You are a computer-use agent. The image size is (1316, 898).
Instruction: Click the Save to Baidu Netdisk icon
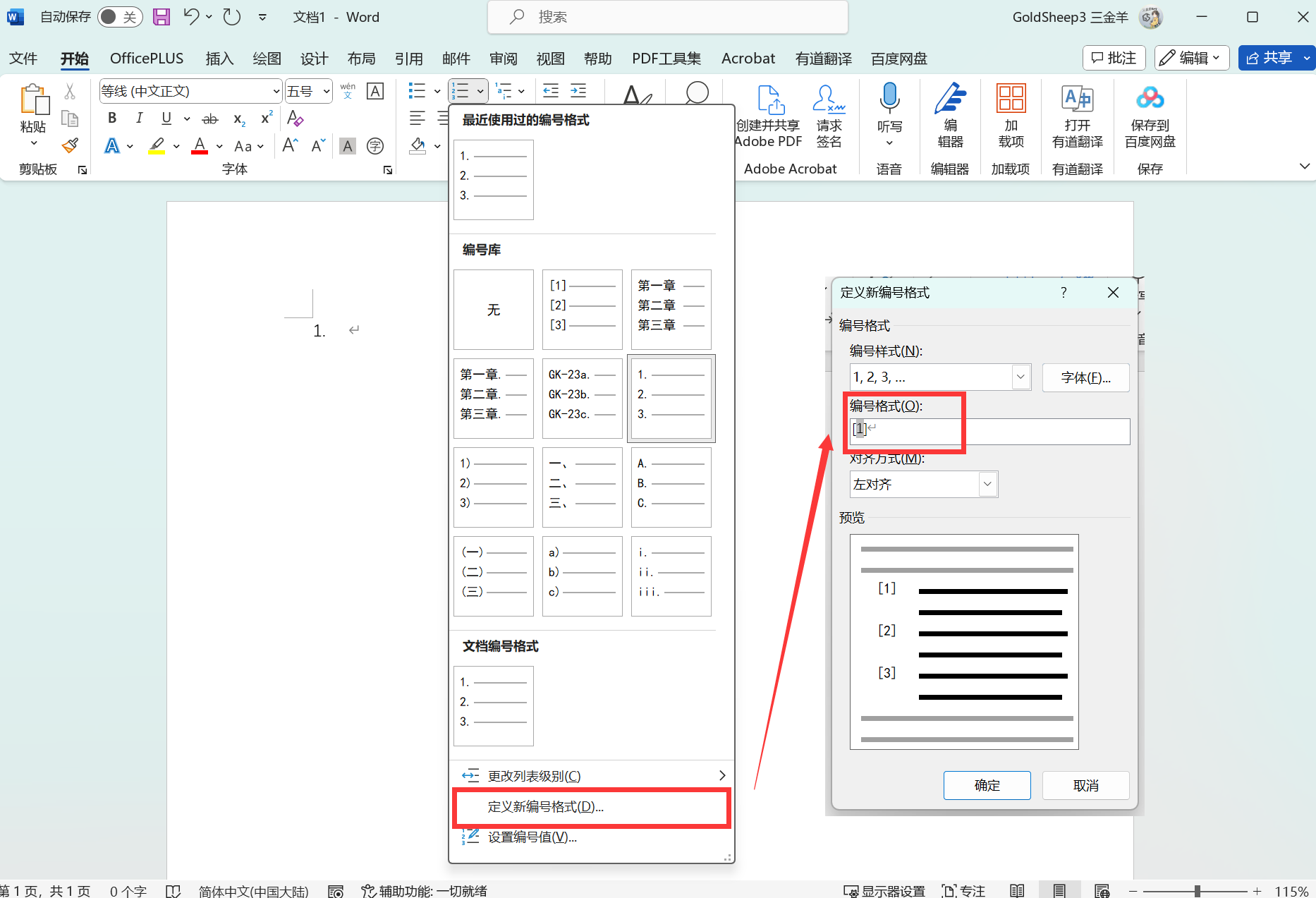click(x=1150, y=113)
